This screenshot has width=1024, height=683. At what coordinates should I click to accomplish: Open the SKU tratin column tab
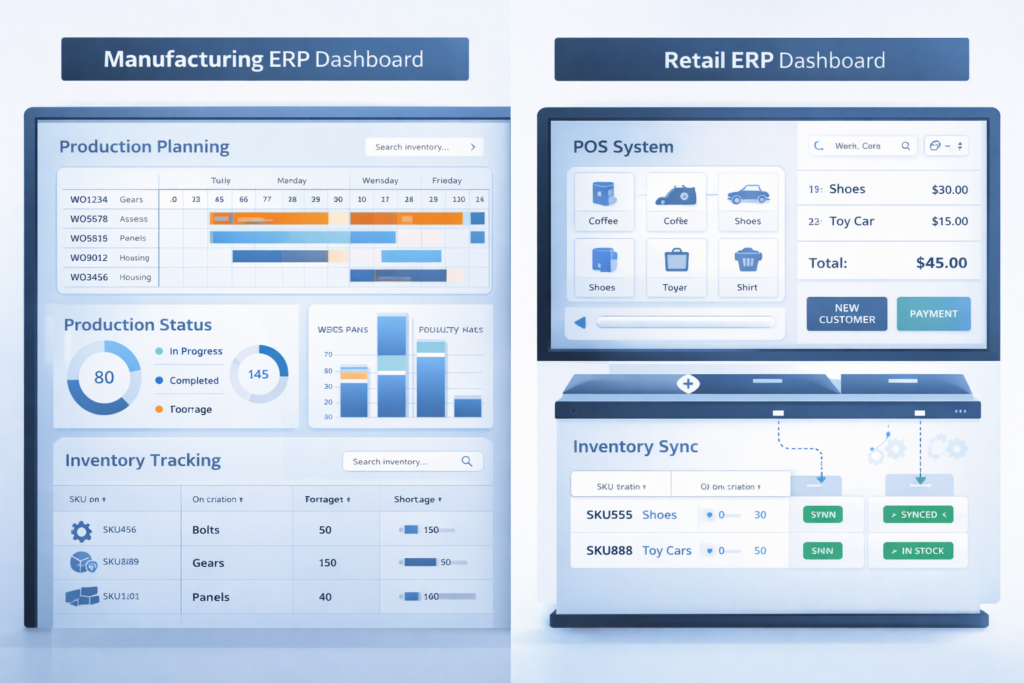coord(620,485)
